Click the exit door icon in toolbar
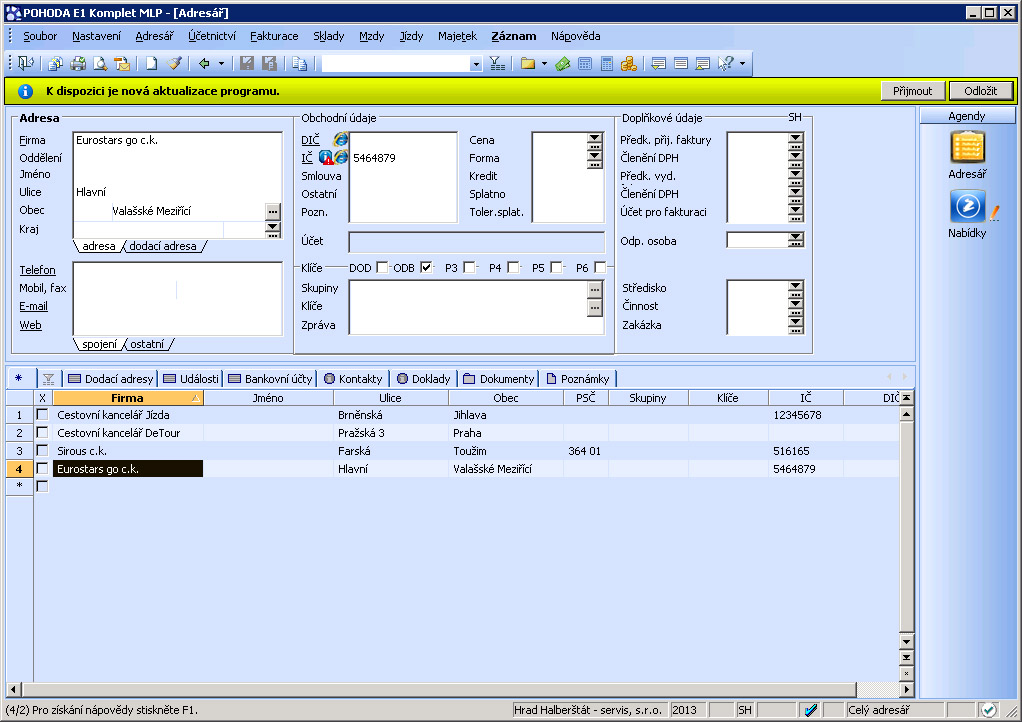Screen dimensions: 1022x722 26,63
